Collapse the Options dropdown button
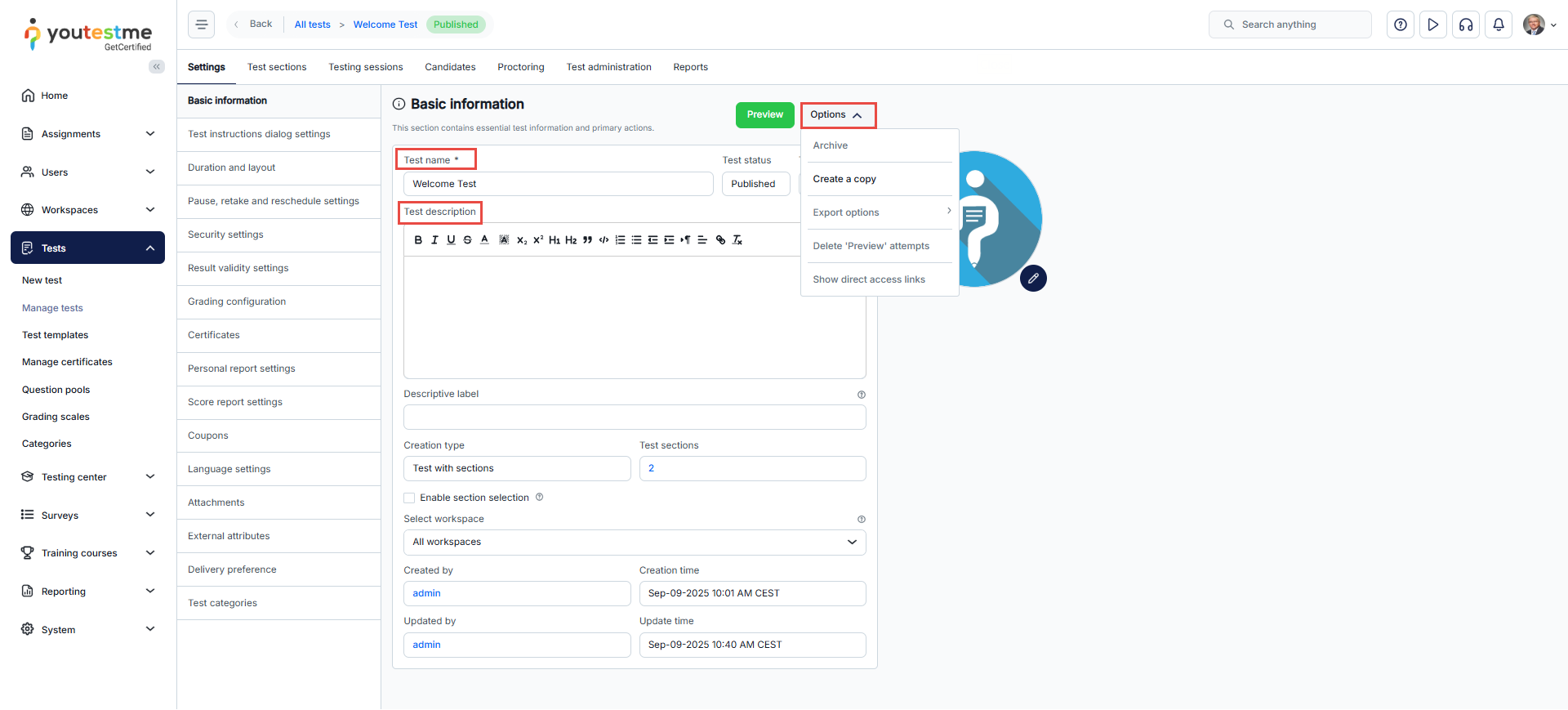1568x710 pixels. point(838,115)
